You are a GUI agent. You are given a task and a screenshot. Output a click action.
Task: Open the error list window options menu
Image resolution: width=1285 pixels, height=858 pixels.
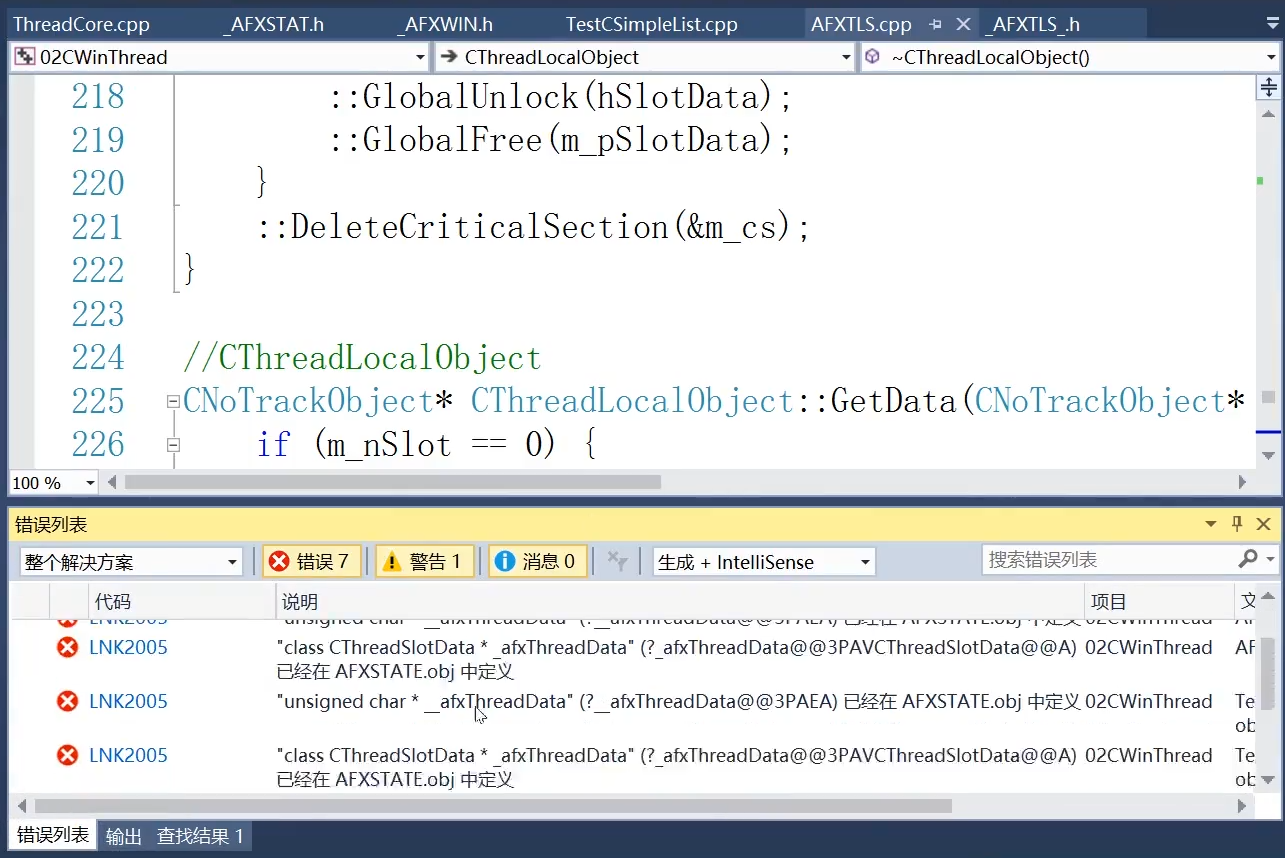[x=1211, y=524]
